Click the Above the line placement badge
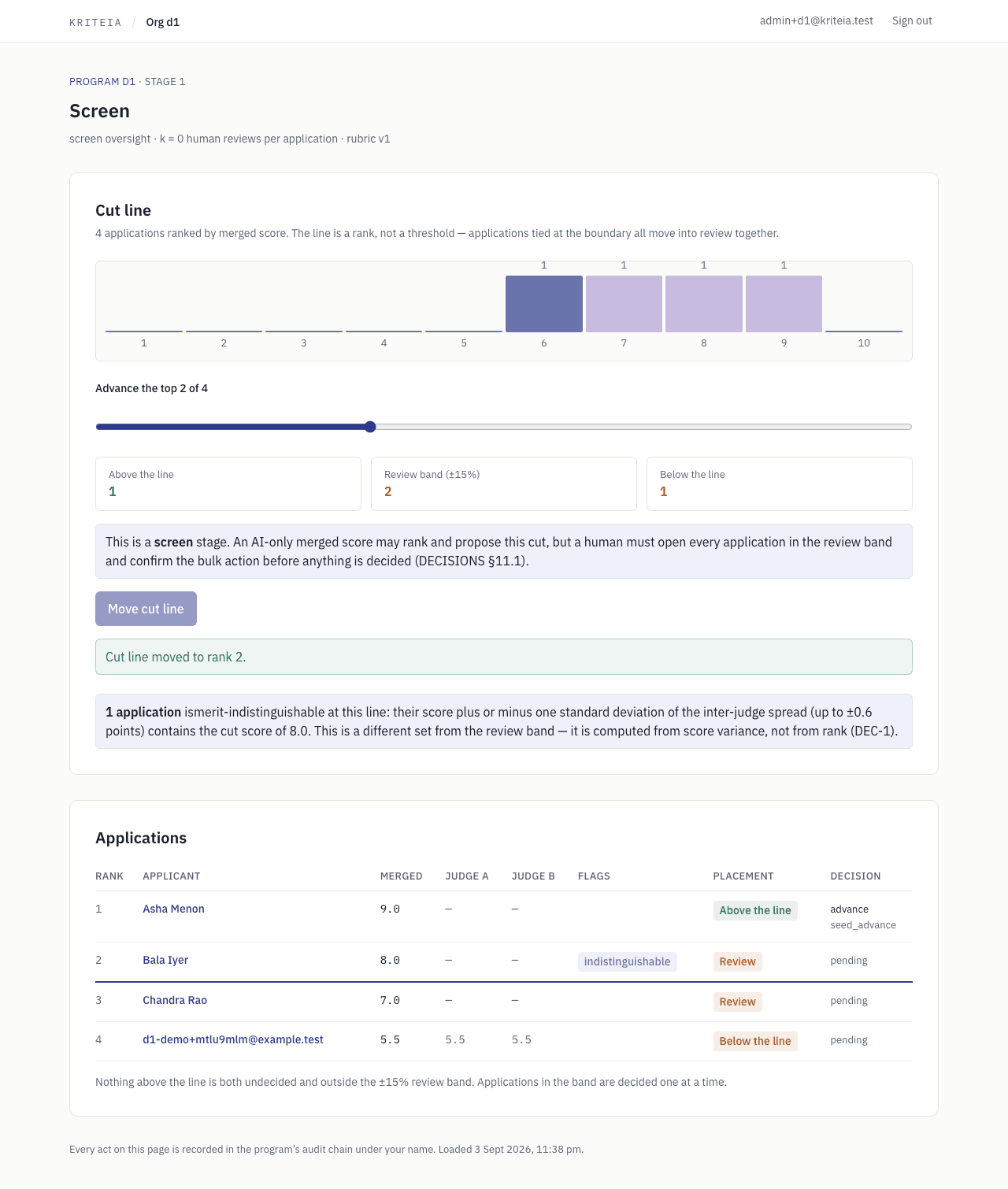The image size is (1008, 1189). point(755,910)
